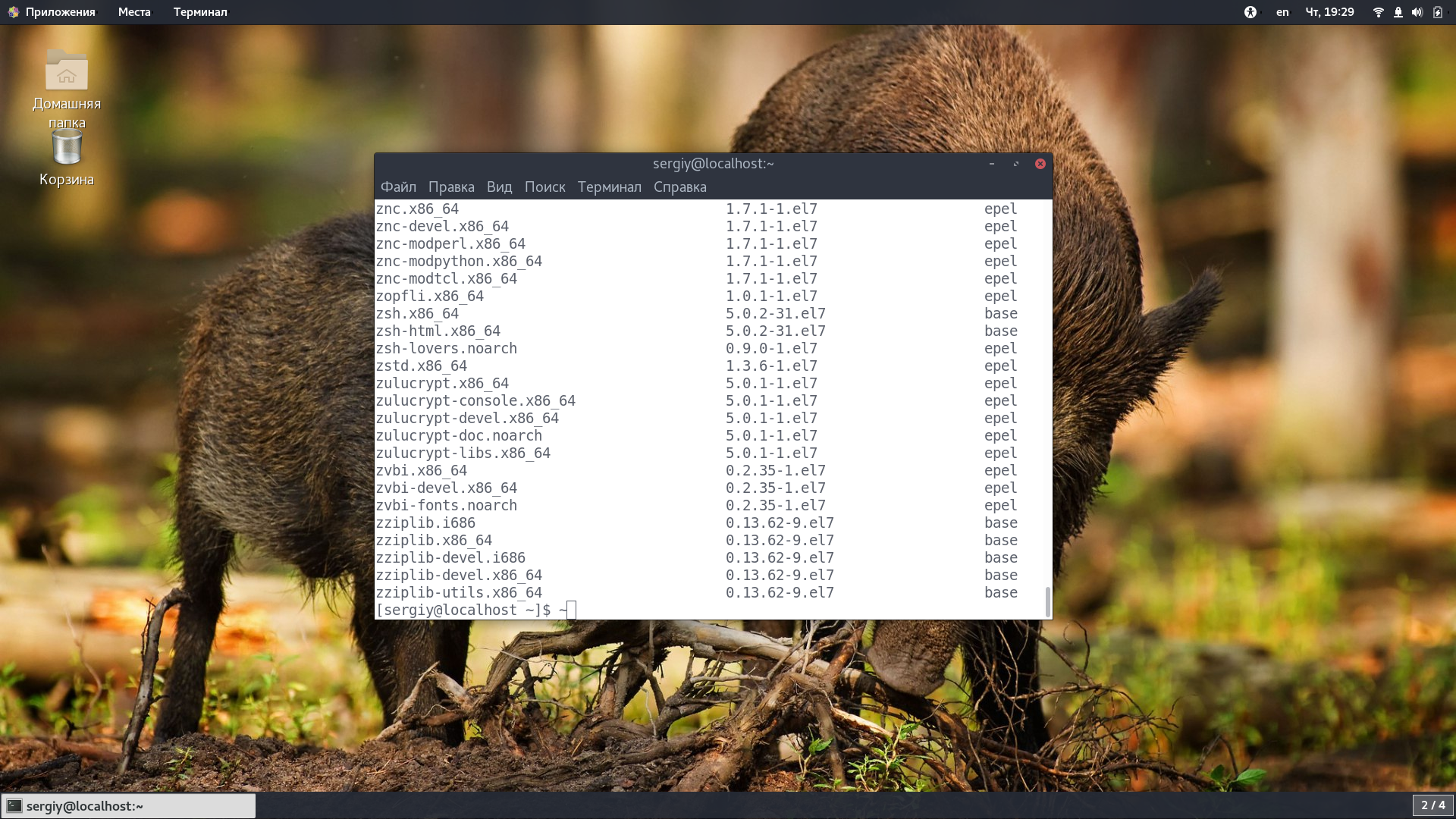Screen dimensions: 1456x819
Task: Click version 0.9.0-1.el7 of zsh-lovers
Action: 771,348
